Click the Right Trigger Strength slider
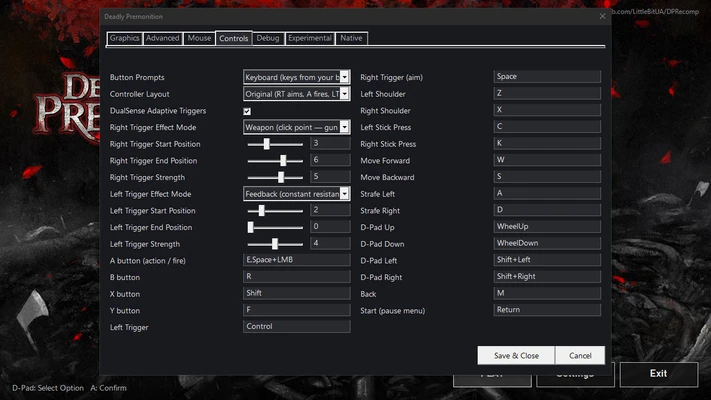Viewport: 711px width, 400px height. tap(275, 177)
